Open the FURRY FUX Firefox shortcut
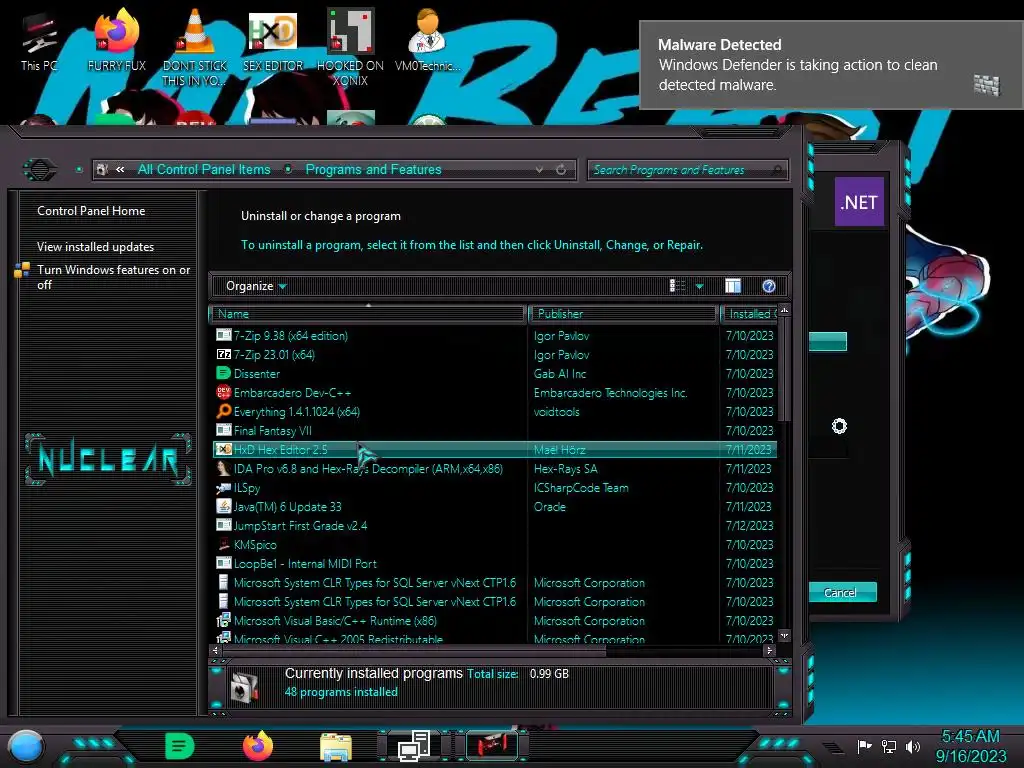Viewport: 1024px width, 768px height. click(x=116, y=40)
